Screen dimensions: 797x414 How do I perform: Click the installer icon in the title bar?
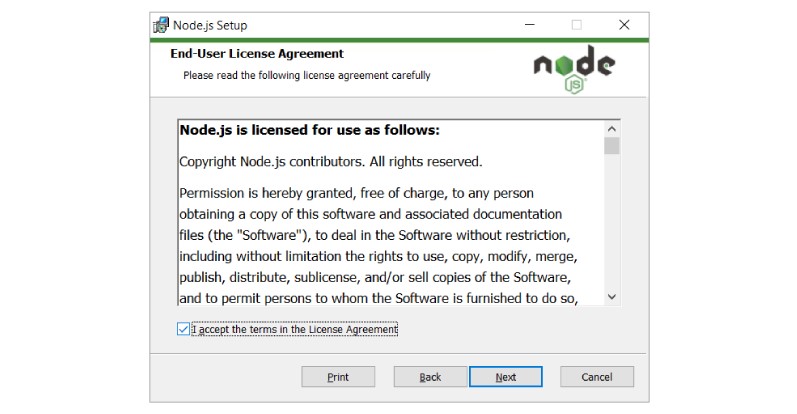[x=161, y=25]
